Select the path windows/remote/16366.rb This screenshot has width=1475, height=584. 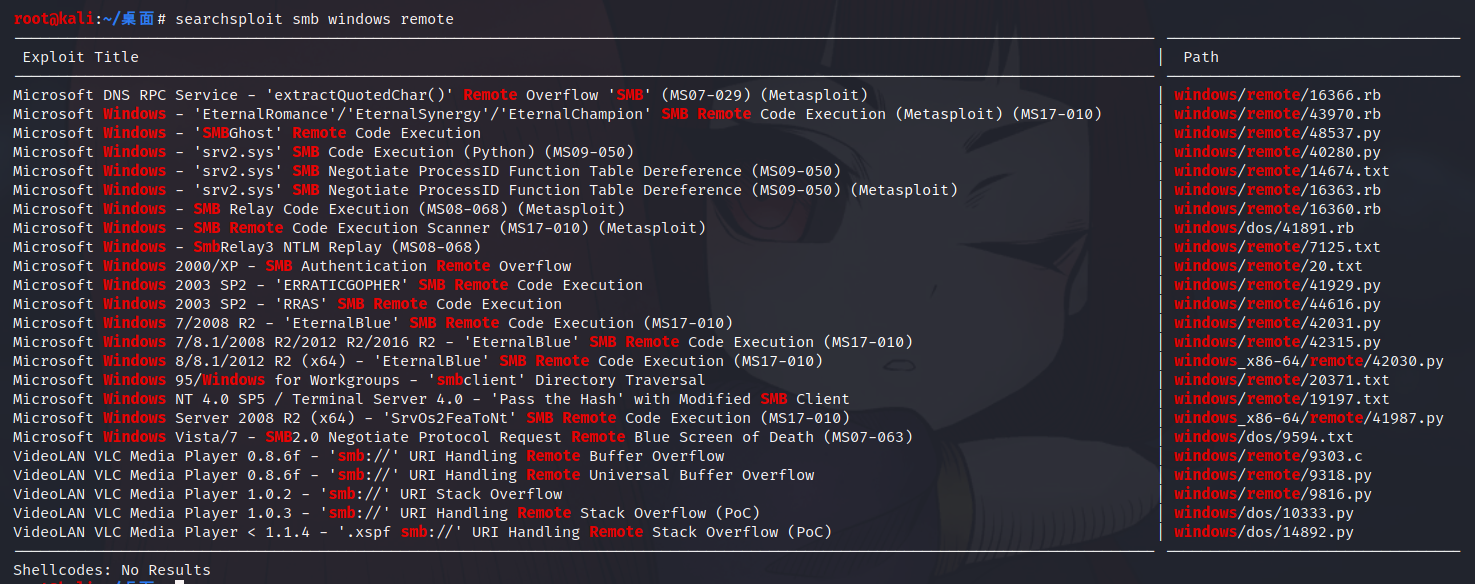point(1278,95)
